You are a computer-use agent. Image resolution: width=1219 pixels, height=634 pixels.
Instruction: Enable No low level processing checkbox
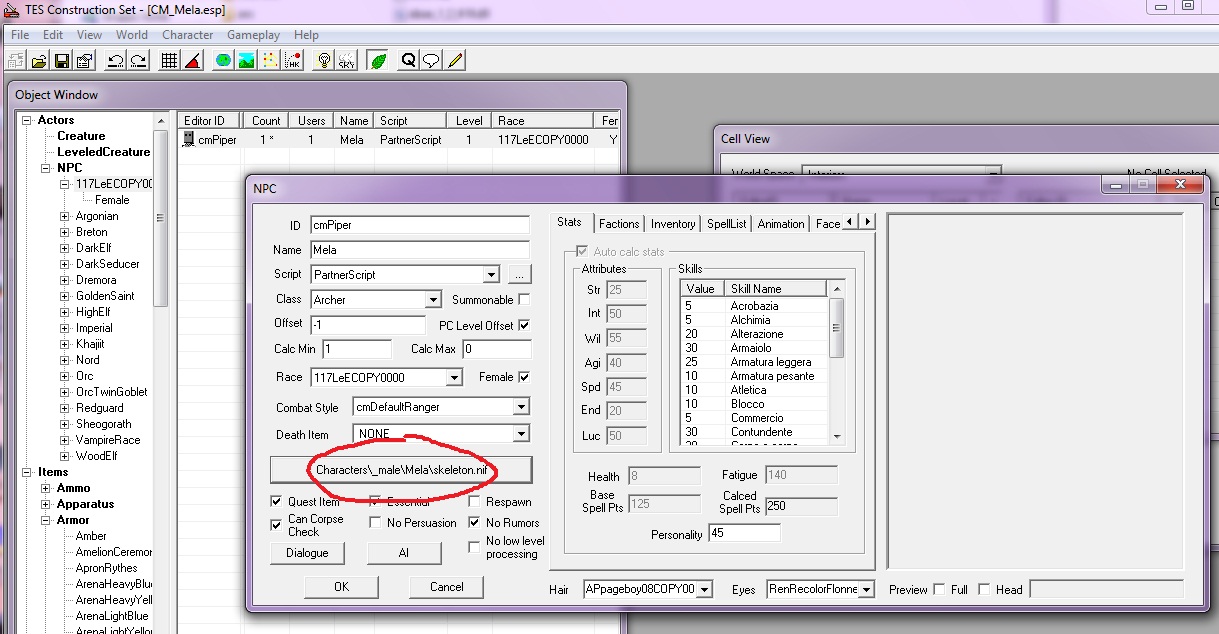(x=475, y=547)
